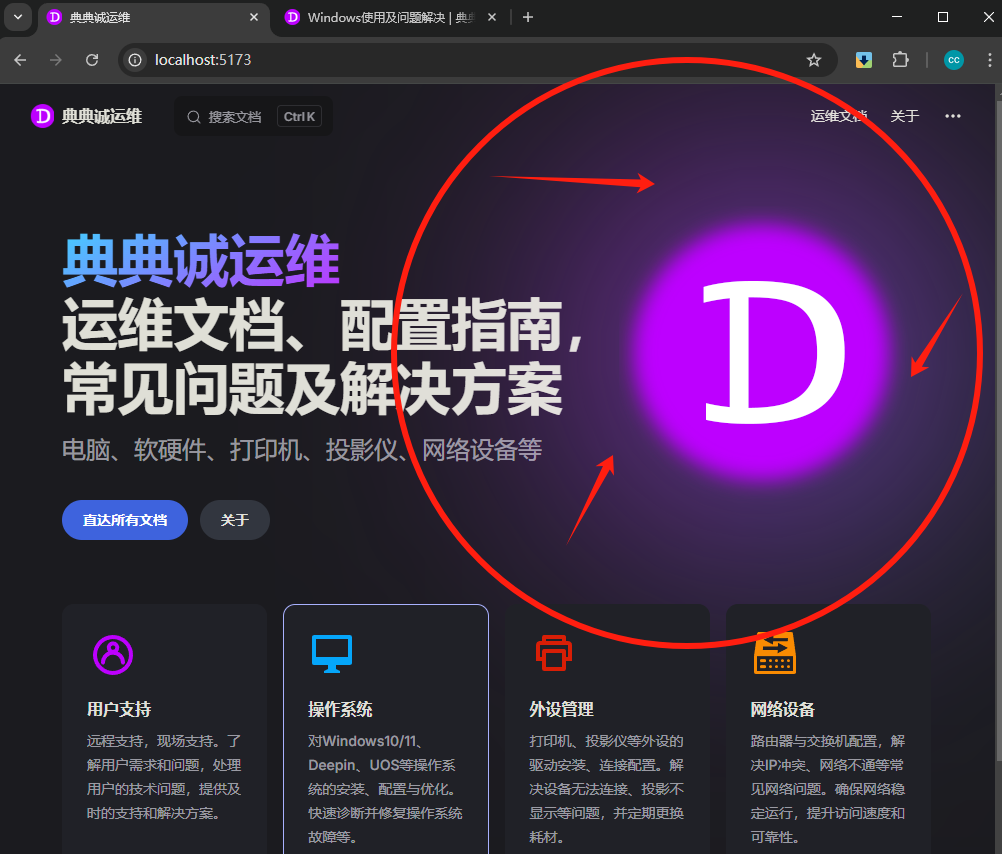Click the 典典诚运维 site logo
This screenshot has height=854, width=1002.
[86, 116]
